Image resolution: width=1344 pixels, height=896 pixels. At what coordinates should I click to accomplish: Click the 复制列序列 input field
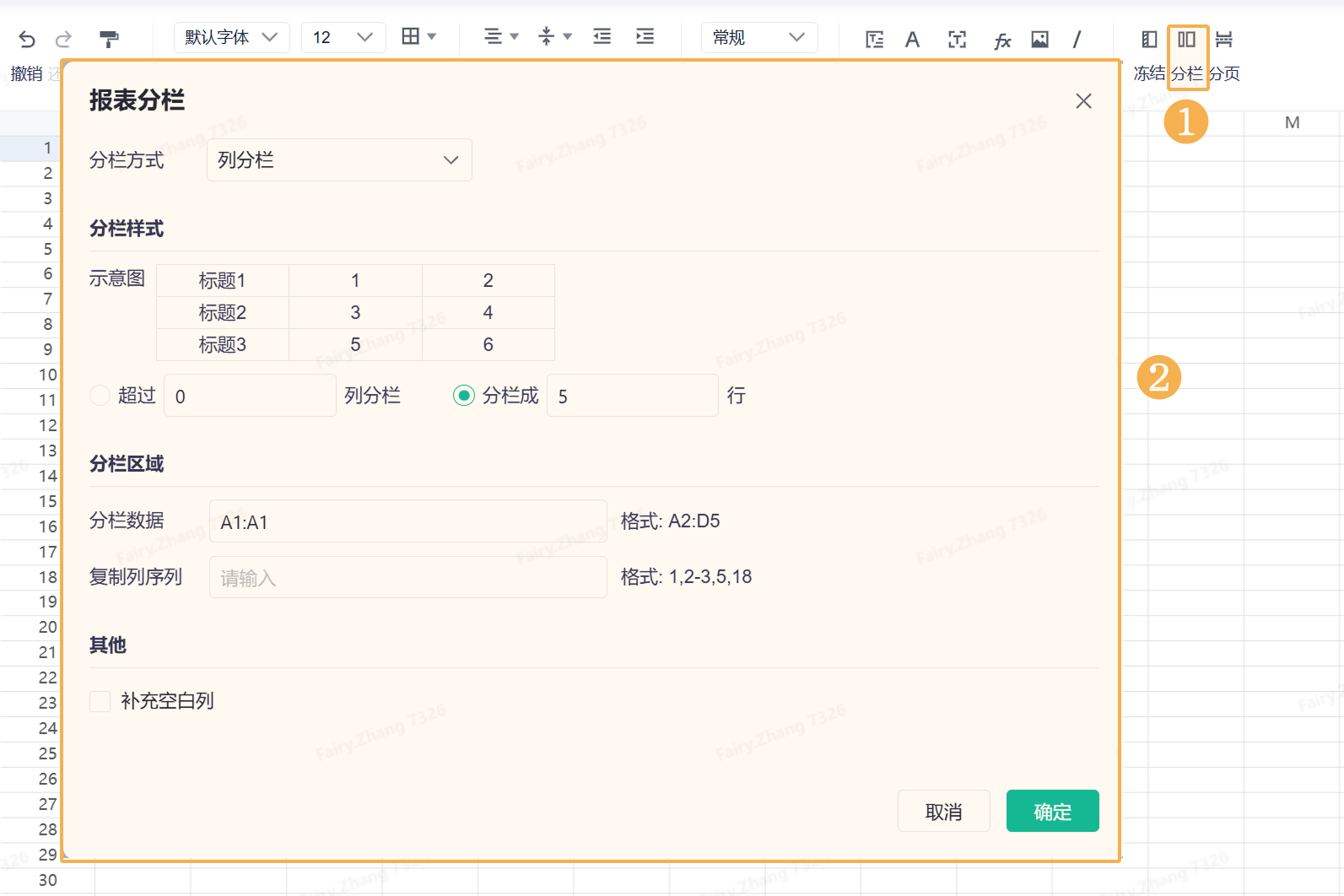pos(408,577)
